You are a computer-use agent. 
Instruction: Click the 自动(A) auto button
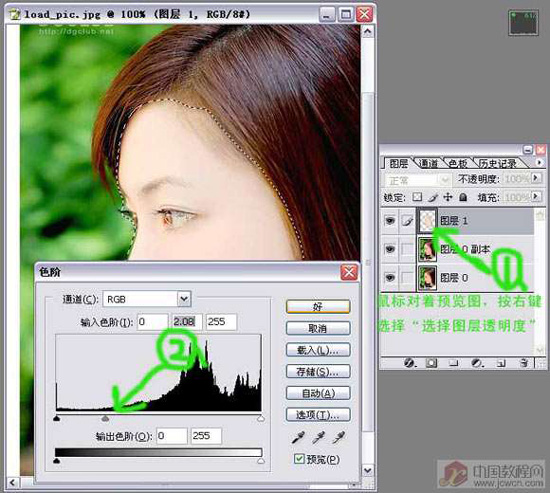[x=318, y=393]
